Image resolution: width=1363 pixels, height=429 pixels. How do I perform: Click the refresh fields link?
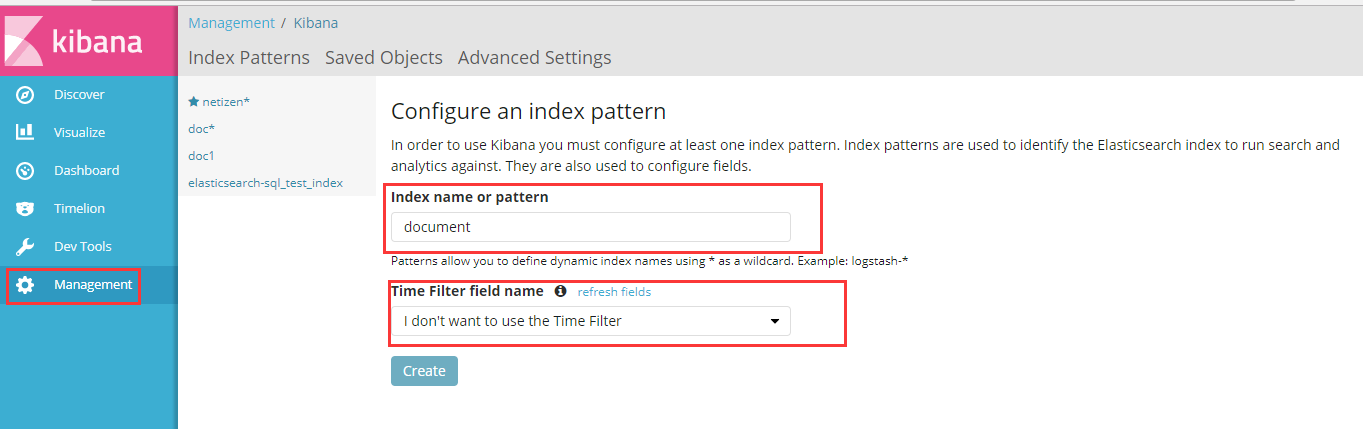(614, 292)
